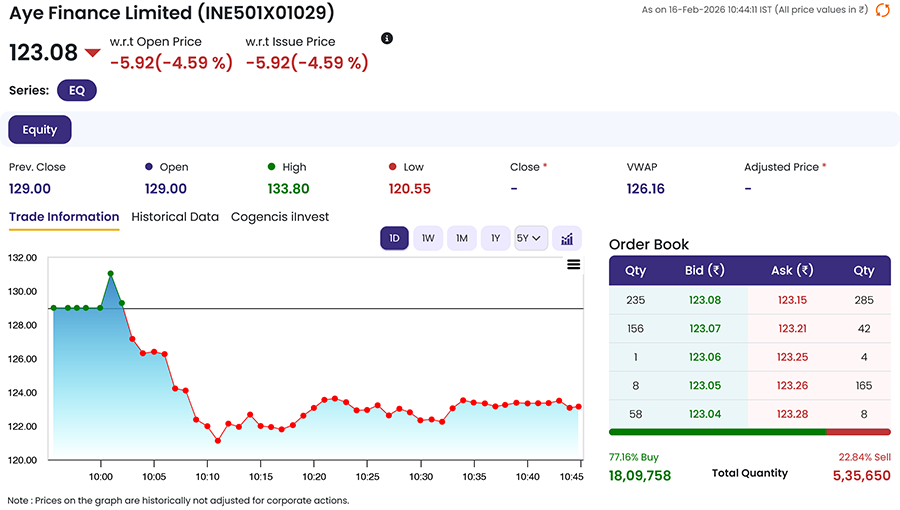Viewport: 900px width, 510px height.
Task: Open the info icon beside issue price
Action: click(x=387, y=38)
